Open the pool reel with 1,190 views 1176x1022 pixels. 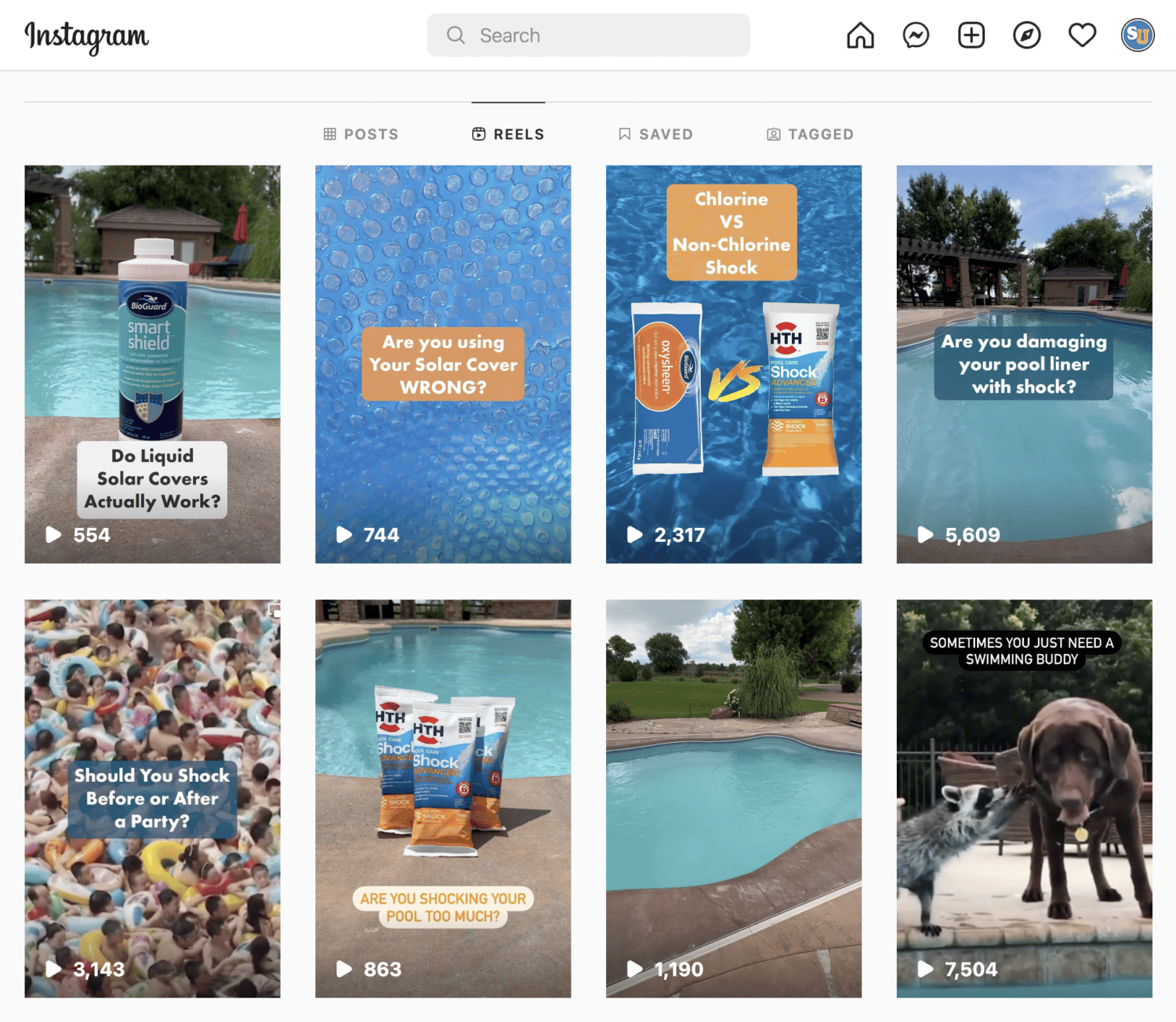(734, 798)
